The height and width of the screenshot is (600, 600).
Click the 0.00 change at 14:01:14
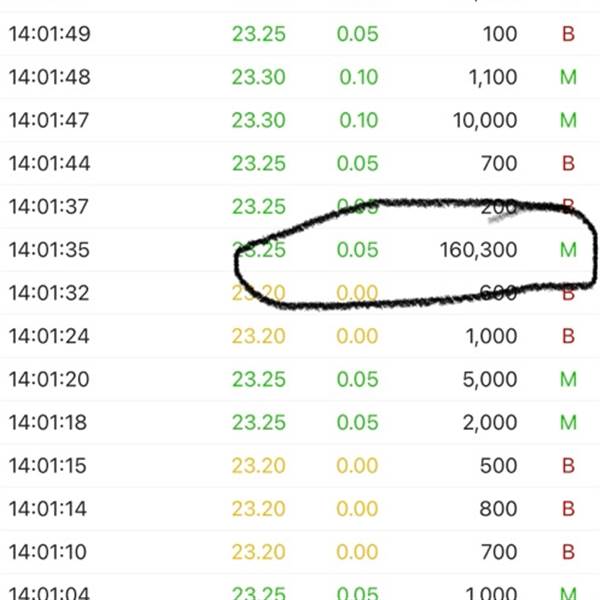pyautogui.click(x=357, y=508)
